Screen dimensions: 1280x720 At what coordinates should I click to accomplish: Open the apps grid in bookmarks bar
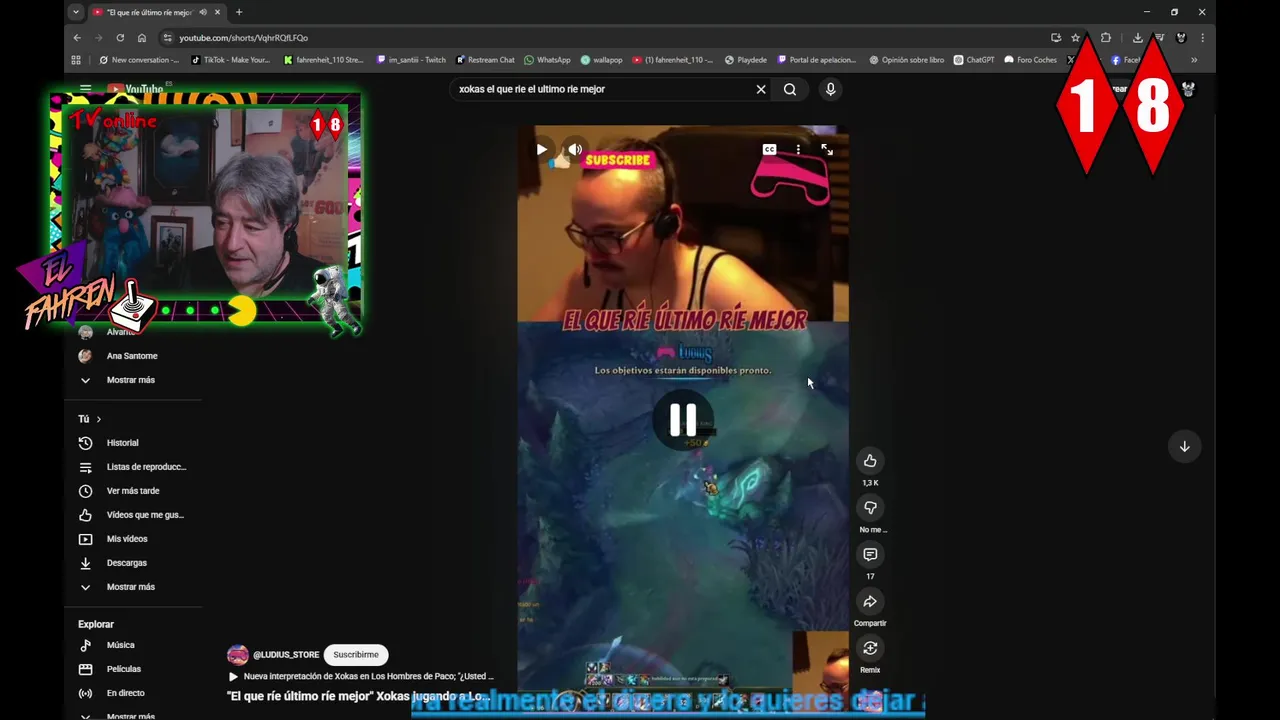[76, 60]
